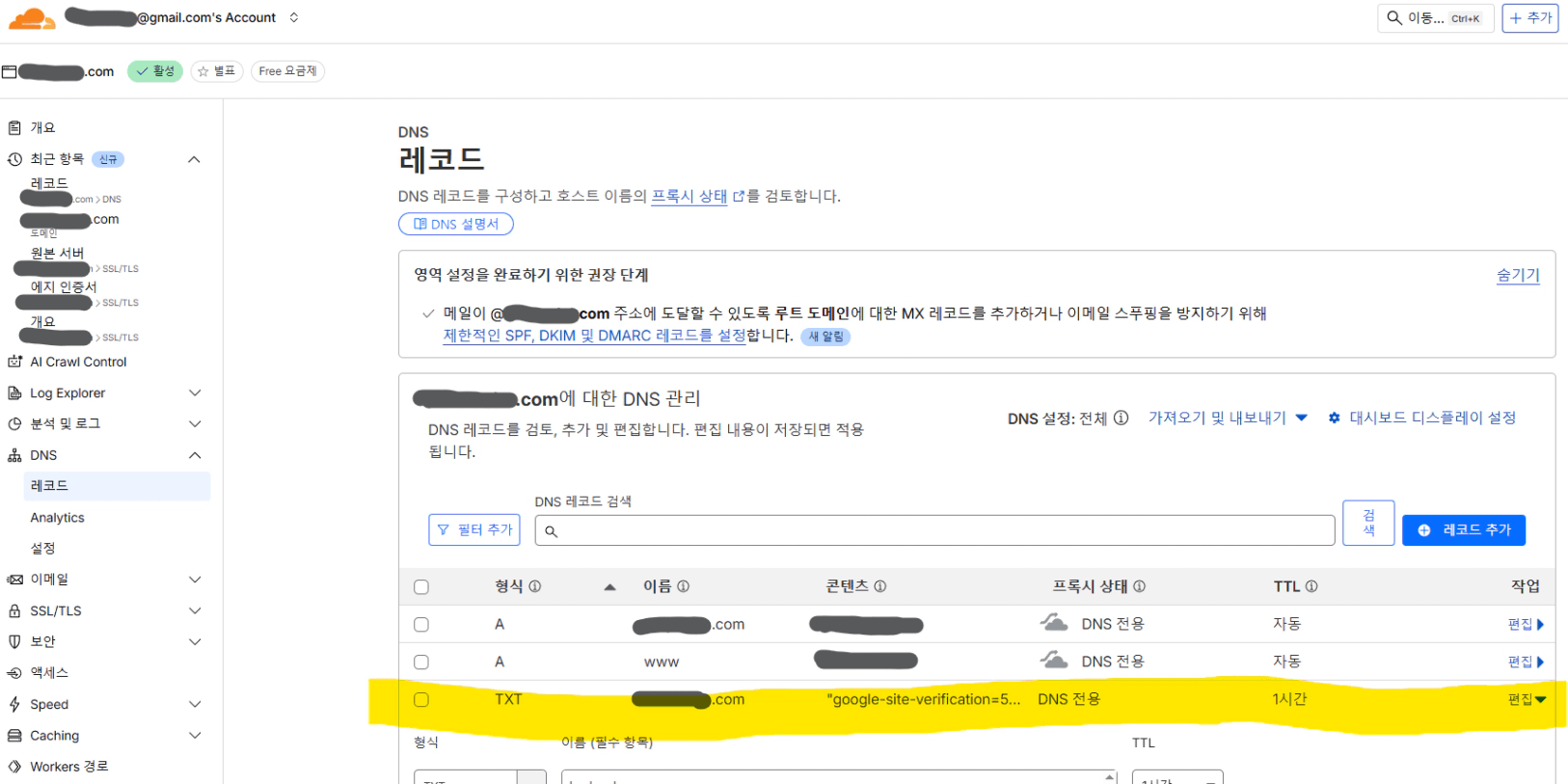The image size is (1568, 784).
Task: Open 개요 in the sidebar
Action: pos(43,127)
